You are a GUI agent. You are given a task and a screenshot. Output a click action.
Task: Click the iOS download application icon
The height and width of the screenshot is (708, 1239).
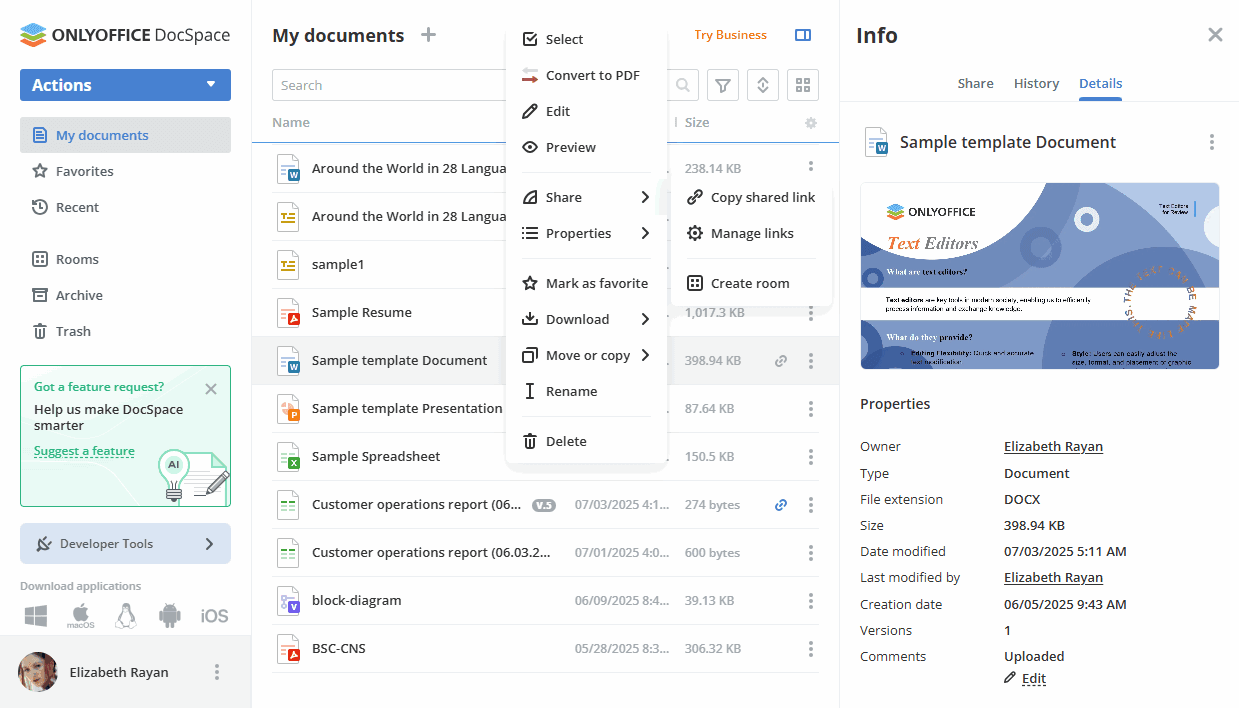click(215, 616)
